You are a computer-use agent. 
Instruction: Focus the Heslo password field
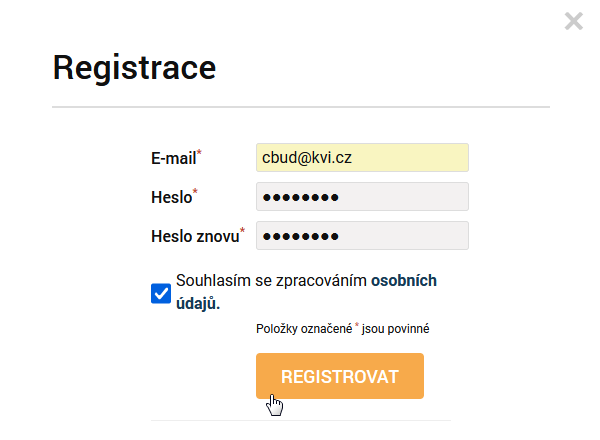[x=362, y=197]
